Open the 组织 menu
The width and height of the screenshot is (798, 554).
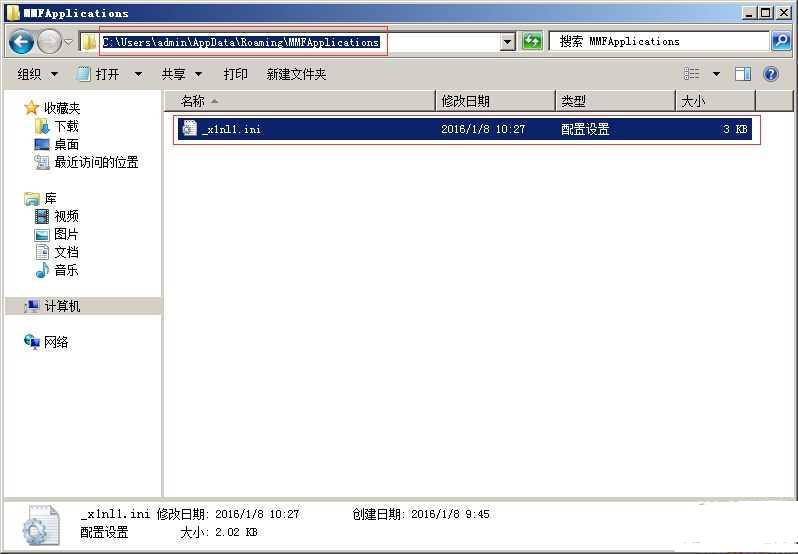37,74
